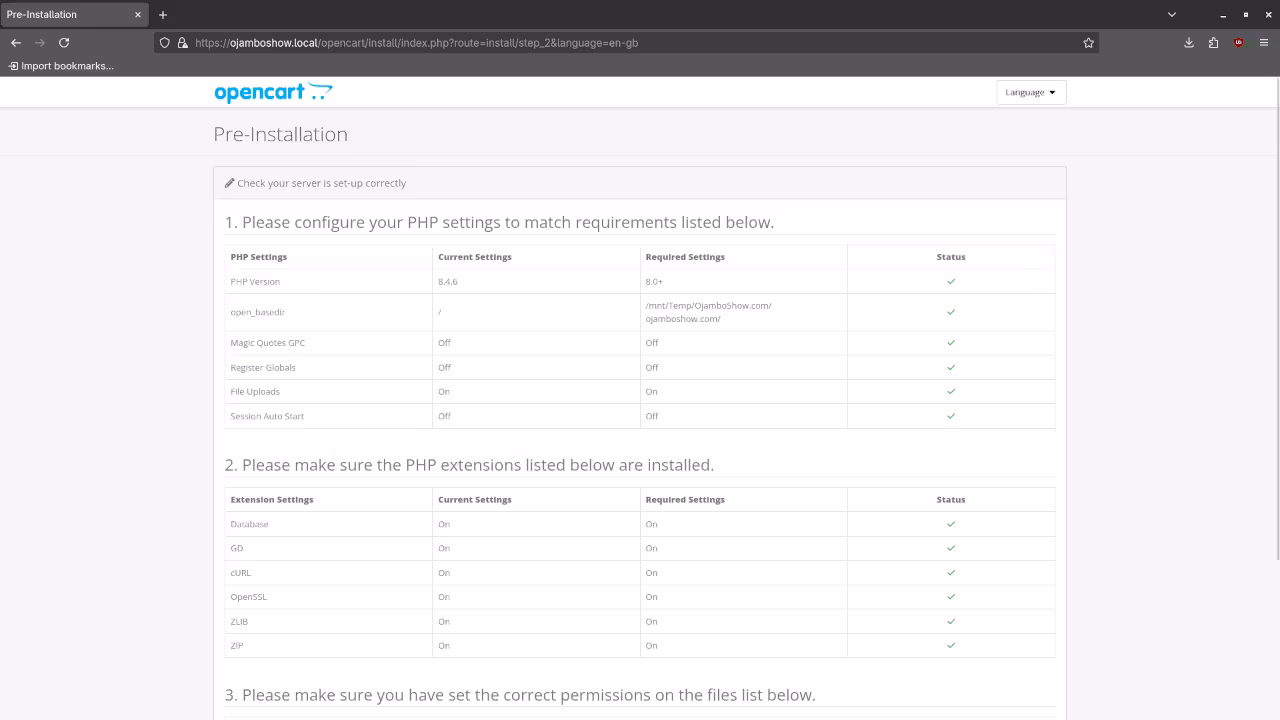Click the ZIP extension status checkmark
The image size is (1280, 720).
951,645
